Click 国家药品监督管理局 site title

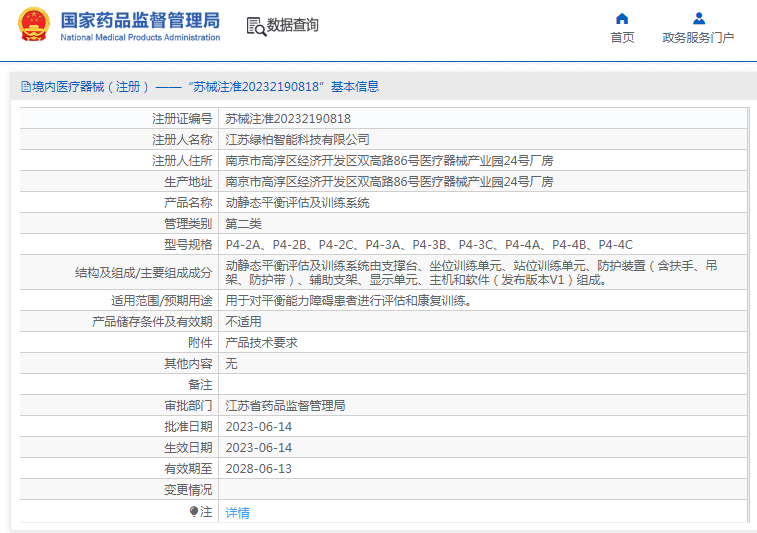pos(140,21)
